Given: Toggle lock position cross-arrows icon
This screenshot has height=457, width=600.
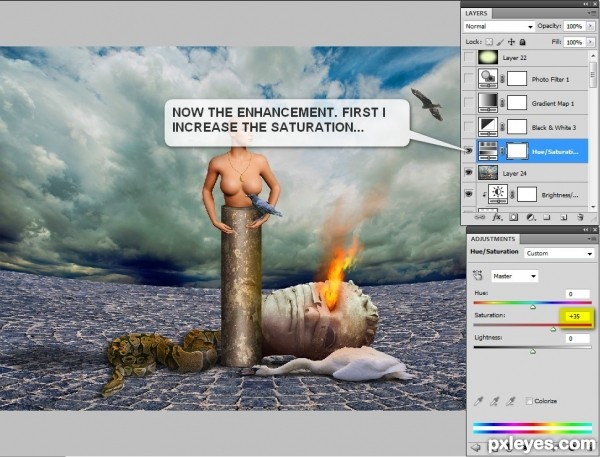Looking at the screenshot, I should [511, 42].
